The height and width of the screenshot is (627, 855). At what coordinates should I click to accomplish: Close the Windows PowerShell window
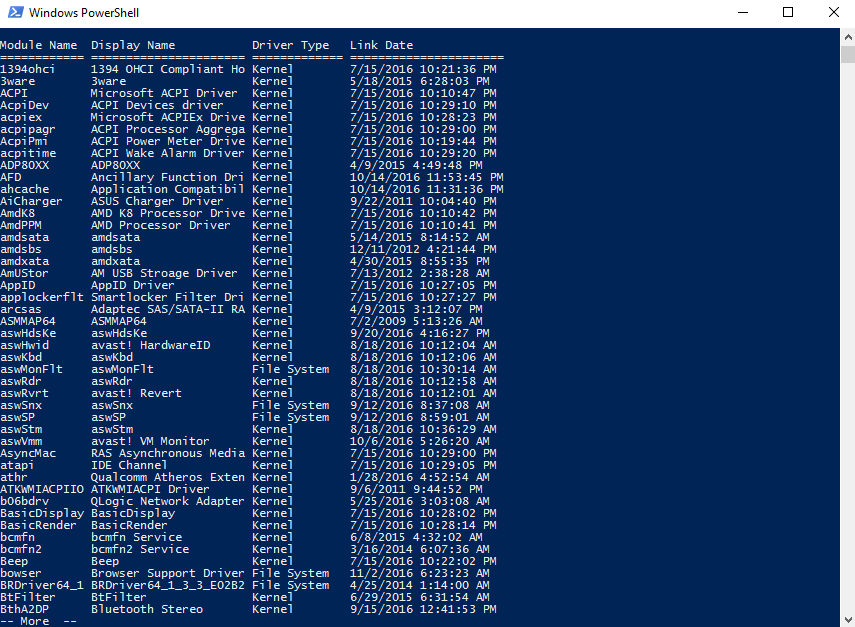coord(833,13)
